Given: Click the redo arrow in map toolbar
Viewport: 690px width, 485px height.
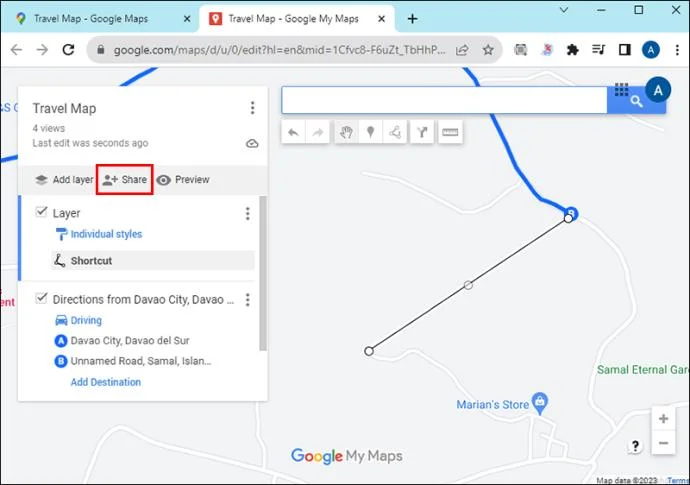Looking at the screenshot, I should tap(318, 132).
